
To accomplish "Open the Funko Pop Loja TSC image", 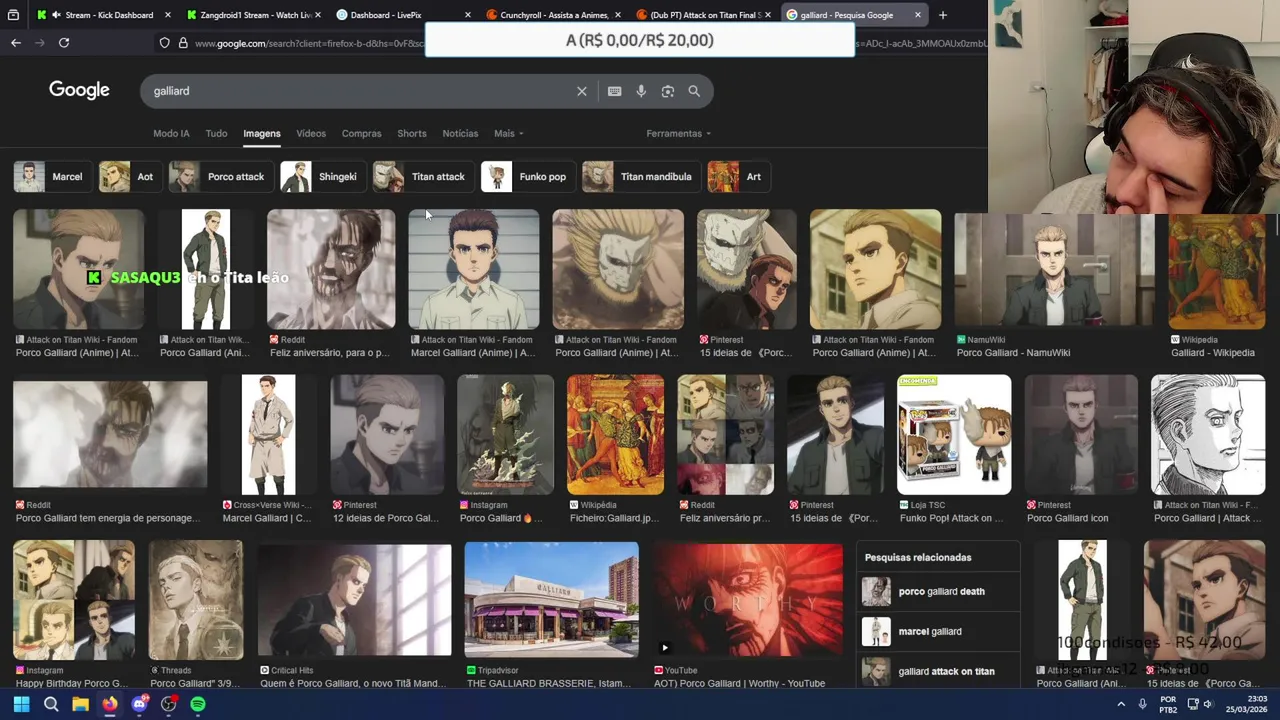I will (x=954, y=435).
